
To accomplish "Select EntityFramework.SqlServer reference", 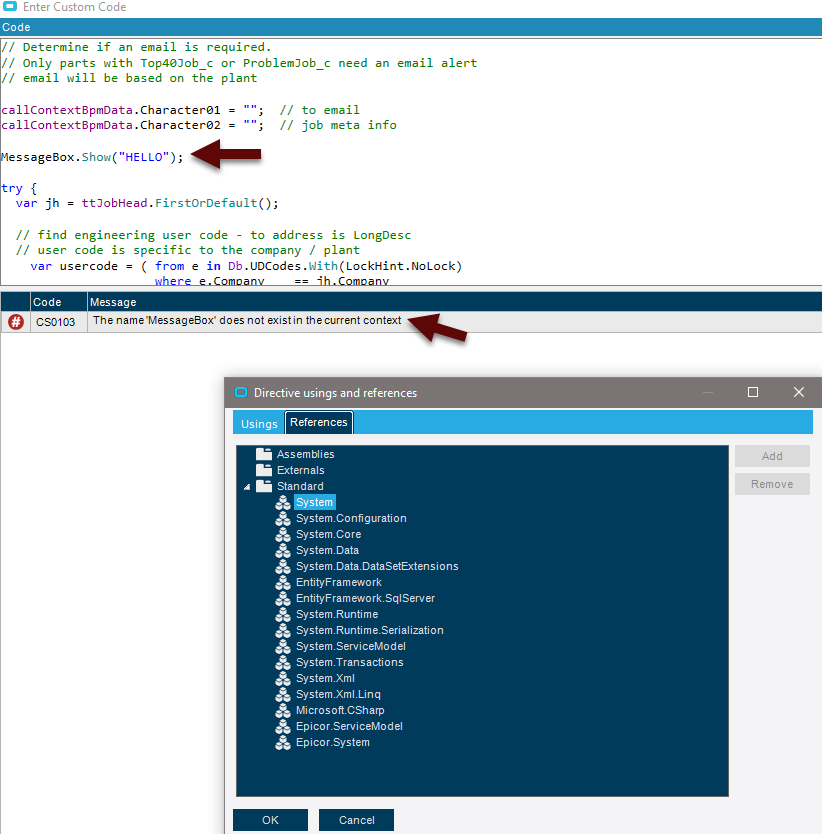I will click(365, 598).
